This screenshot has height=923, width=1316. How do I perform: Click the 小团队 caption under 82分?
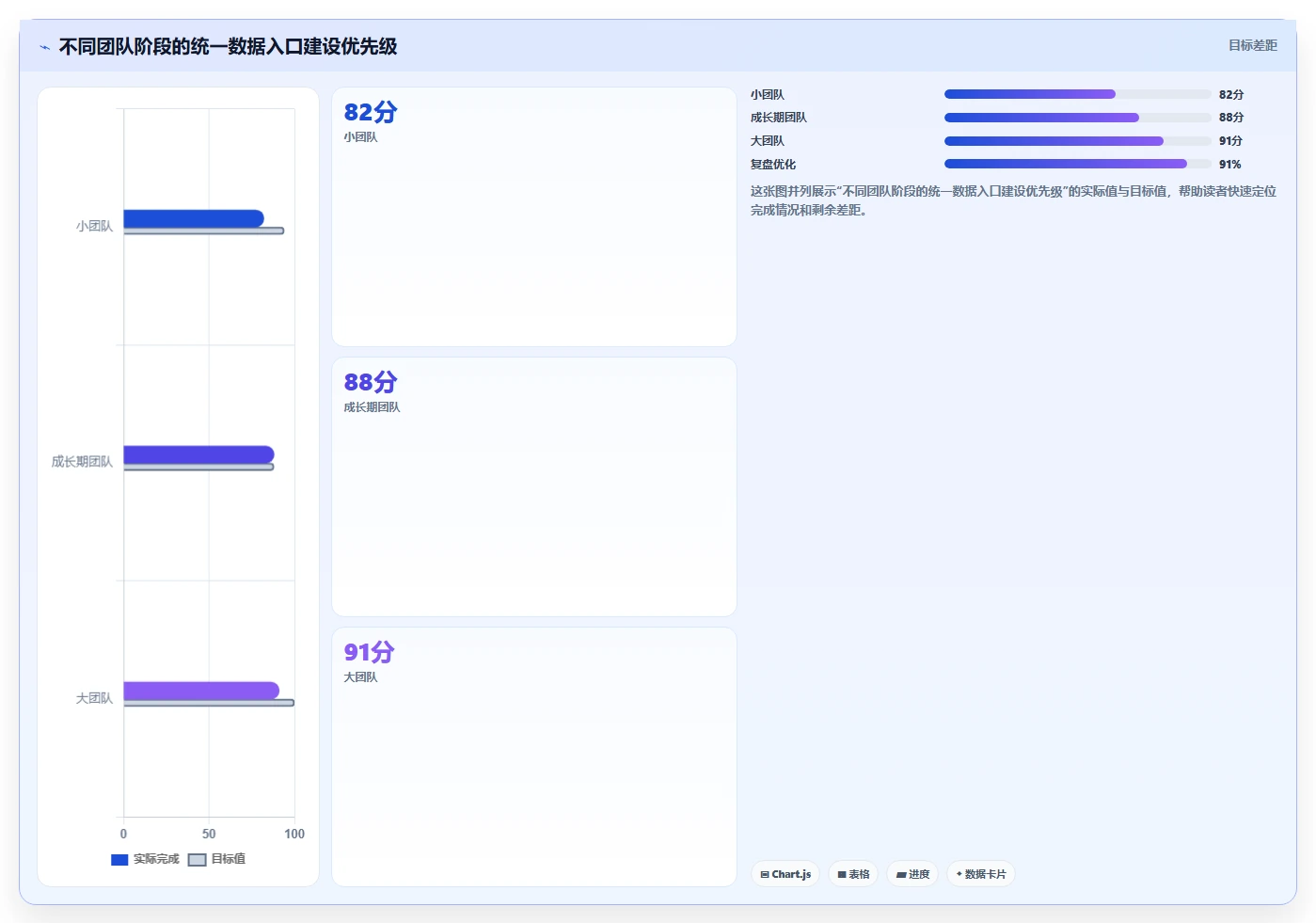point(360,137)
